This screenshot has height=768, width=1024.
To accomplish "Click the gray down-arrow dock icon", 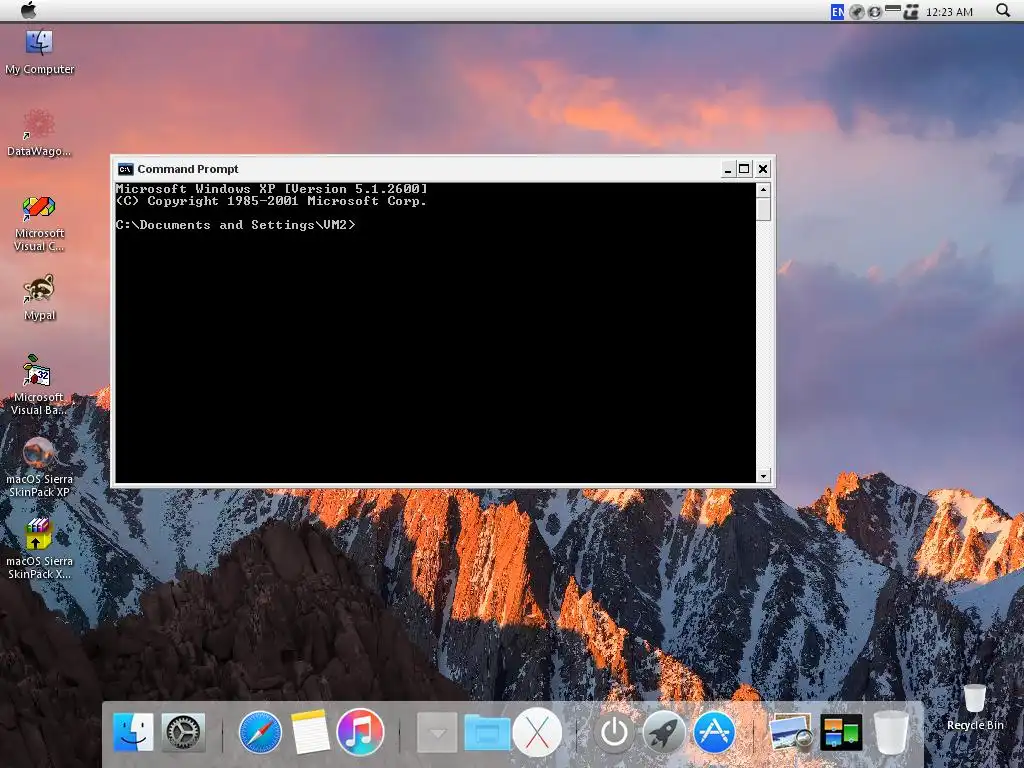I will 437,732.
